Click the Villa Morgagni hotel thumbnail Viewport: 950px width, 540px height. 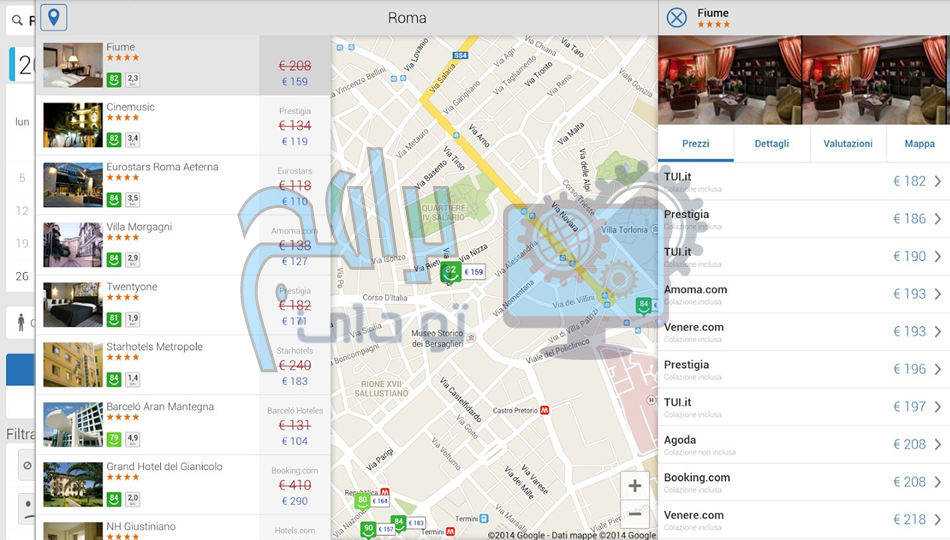[72, 245]
